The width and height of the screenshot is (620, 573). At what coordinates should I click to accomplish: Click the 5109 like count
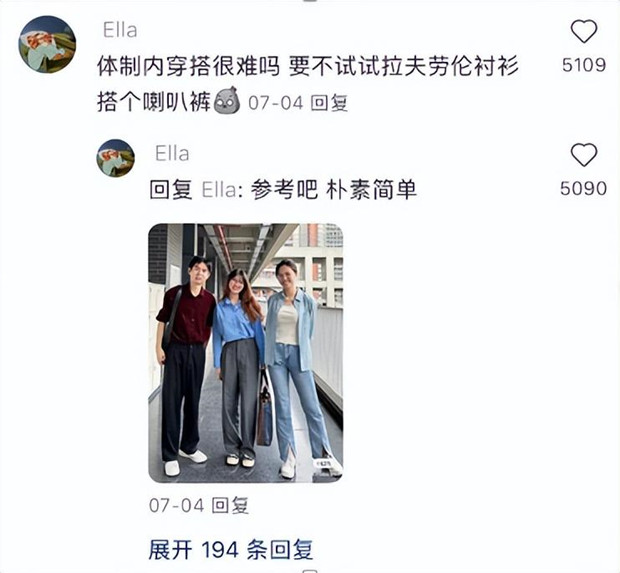click(584, 65)
